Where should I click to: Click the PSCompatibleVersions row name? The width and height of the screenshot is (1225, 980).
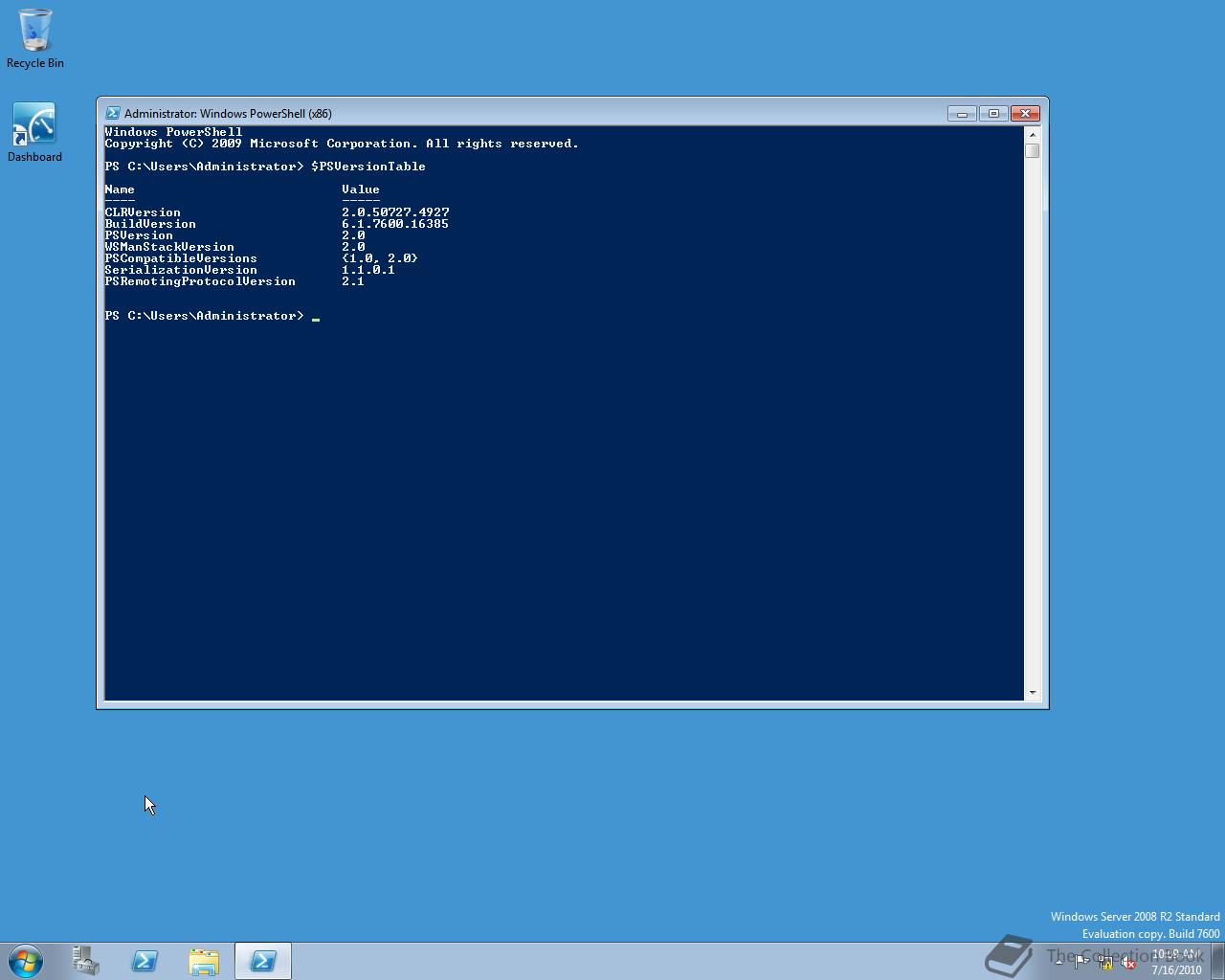181,258
